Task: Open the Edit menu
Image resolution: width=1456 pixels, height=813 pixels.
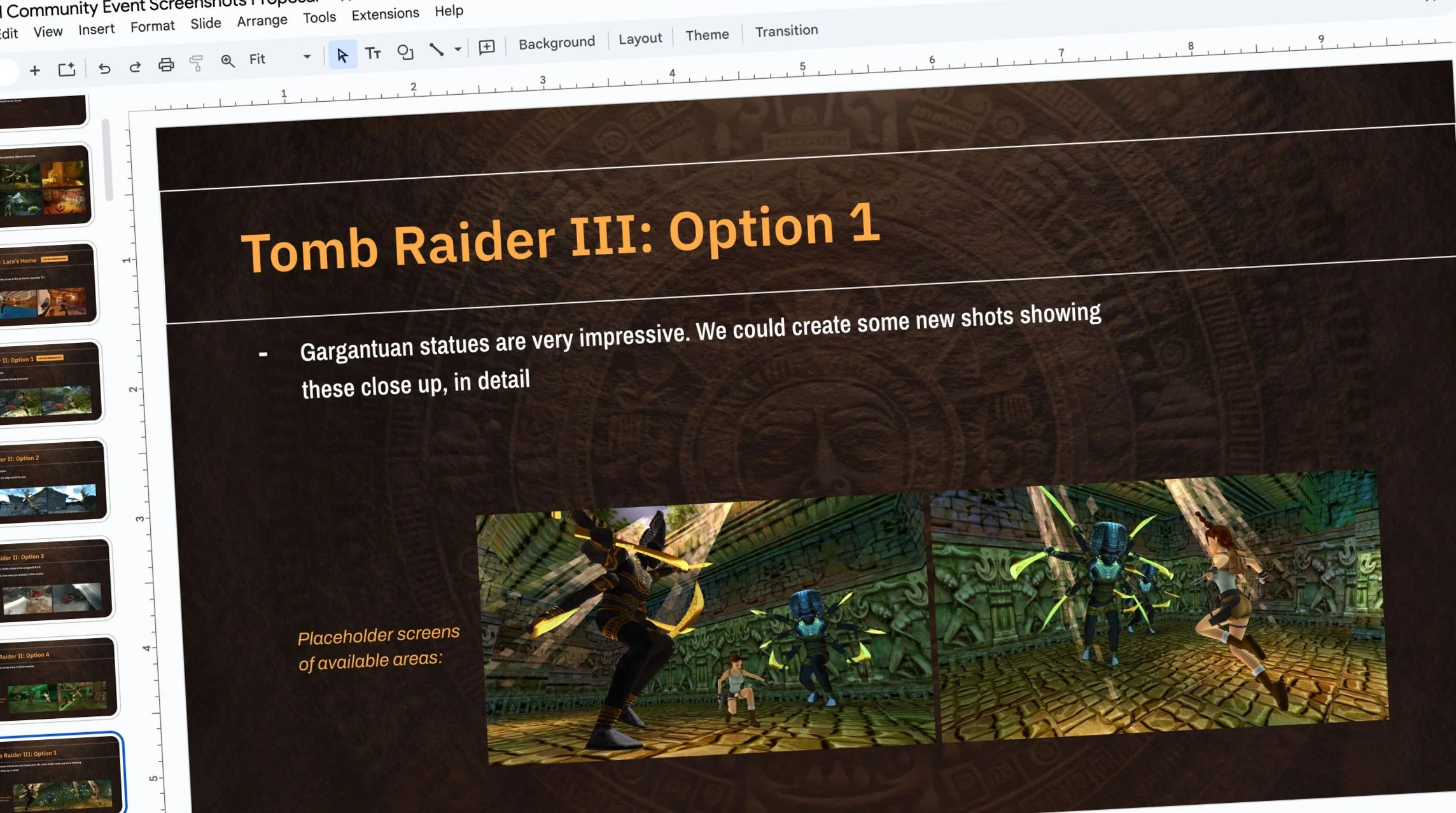Action: tap(9, 34)
